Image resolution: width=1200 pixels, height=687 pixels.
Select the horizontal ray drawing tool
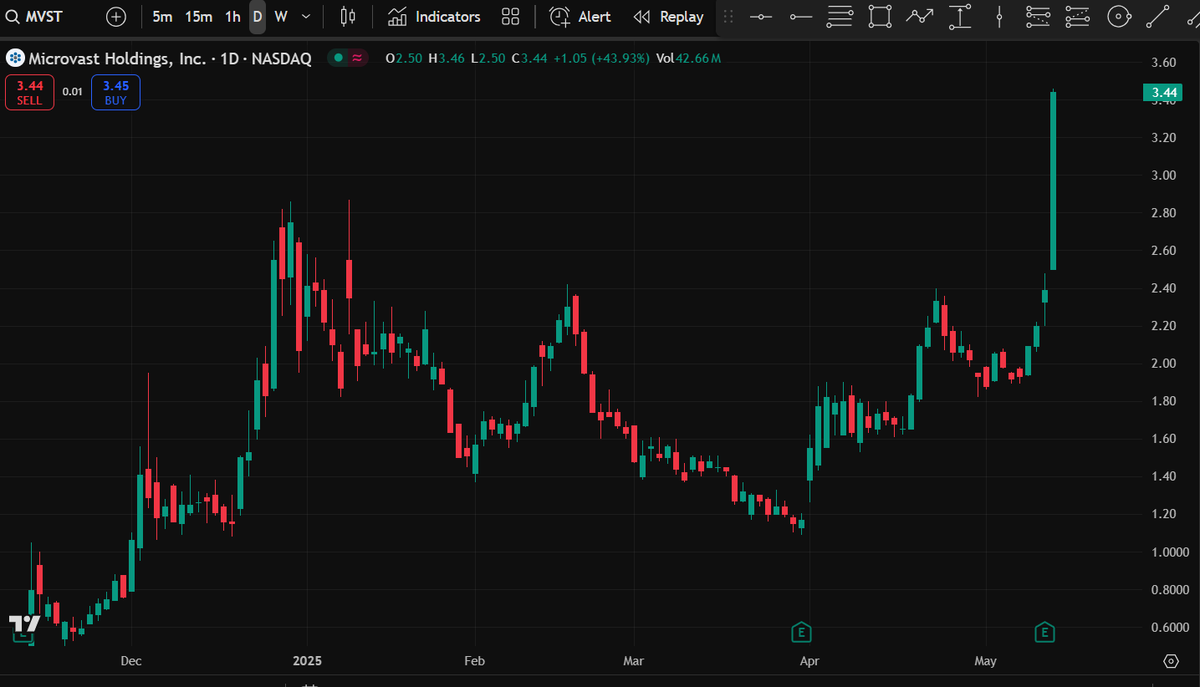click(801, 17)
